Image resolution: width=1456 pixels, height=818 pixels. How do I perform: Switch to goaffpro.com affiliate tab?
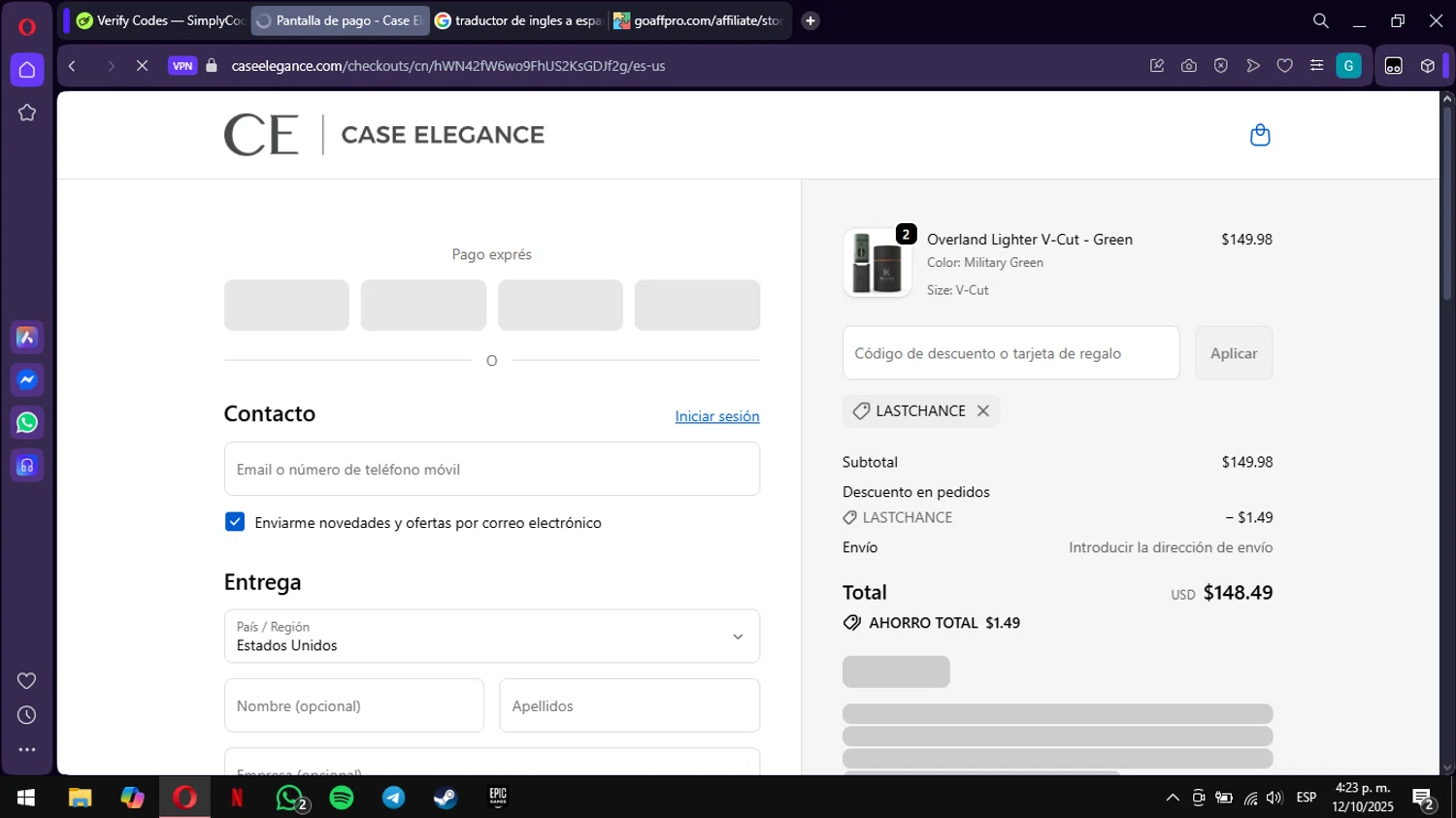(x=699, y=20)
